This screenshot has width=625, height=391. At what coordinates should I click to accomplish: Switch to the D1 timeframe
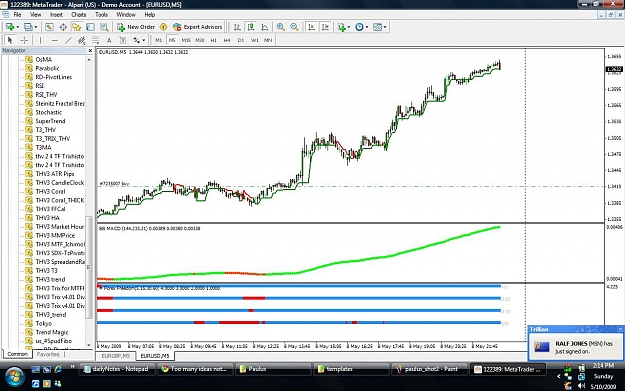tap(241, 40)
